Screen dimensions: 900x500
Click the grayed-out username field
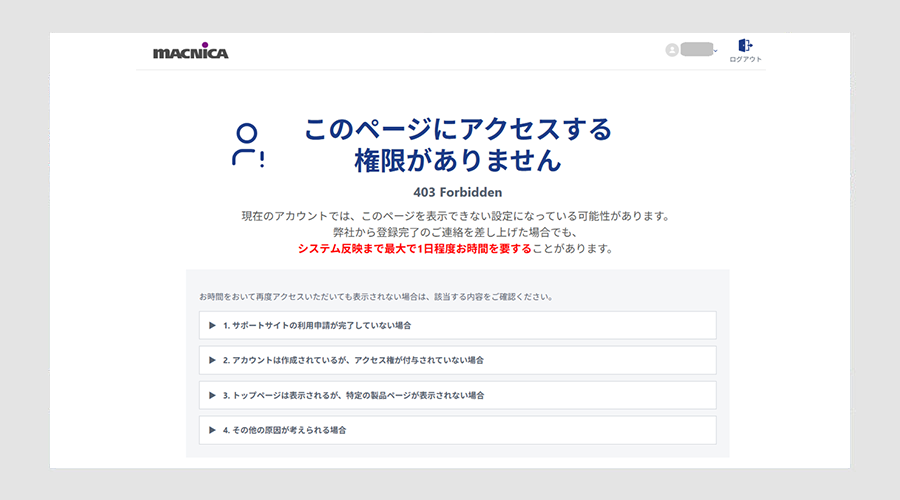[697, 49]
